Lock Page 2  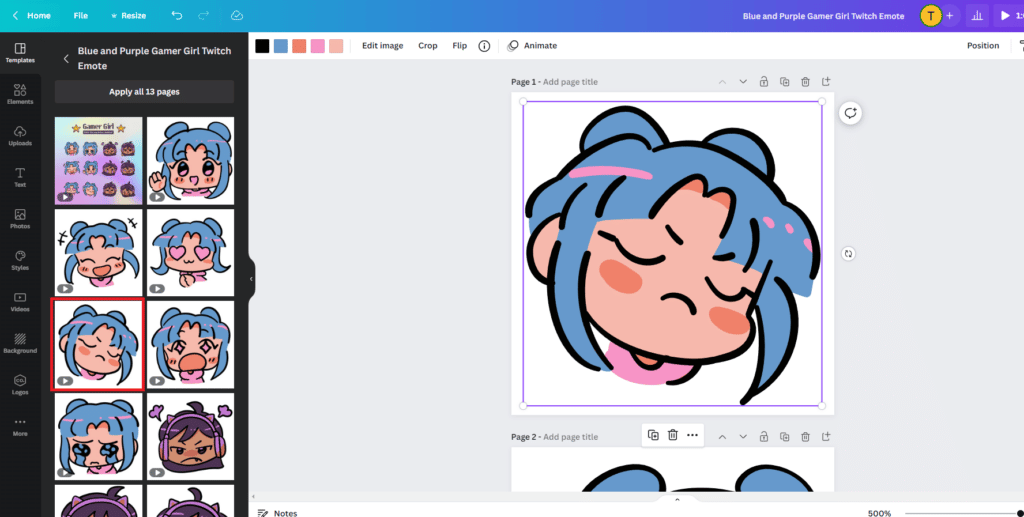[763, 437]
